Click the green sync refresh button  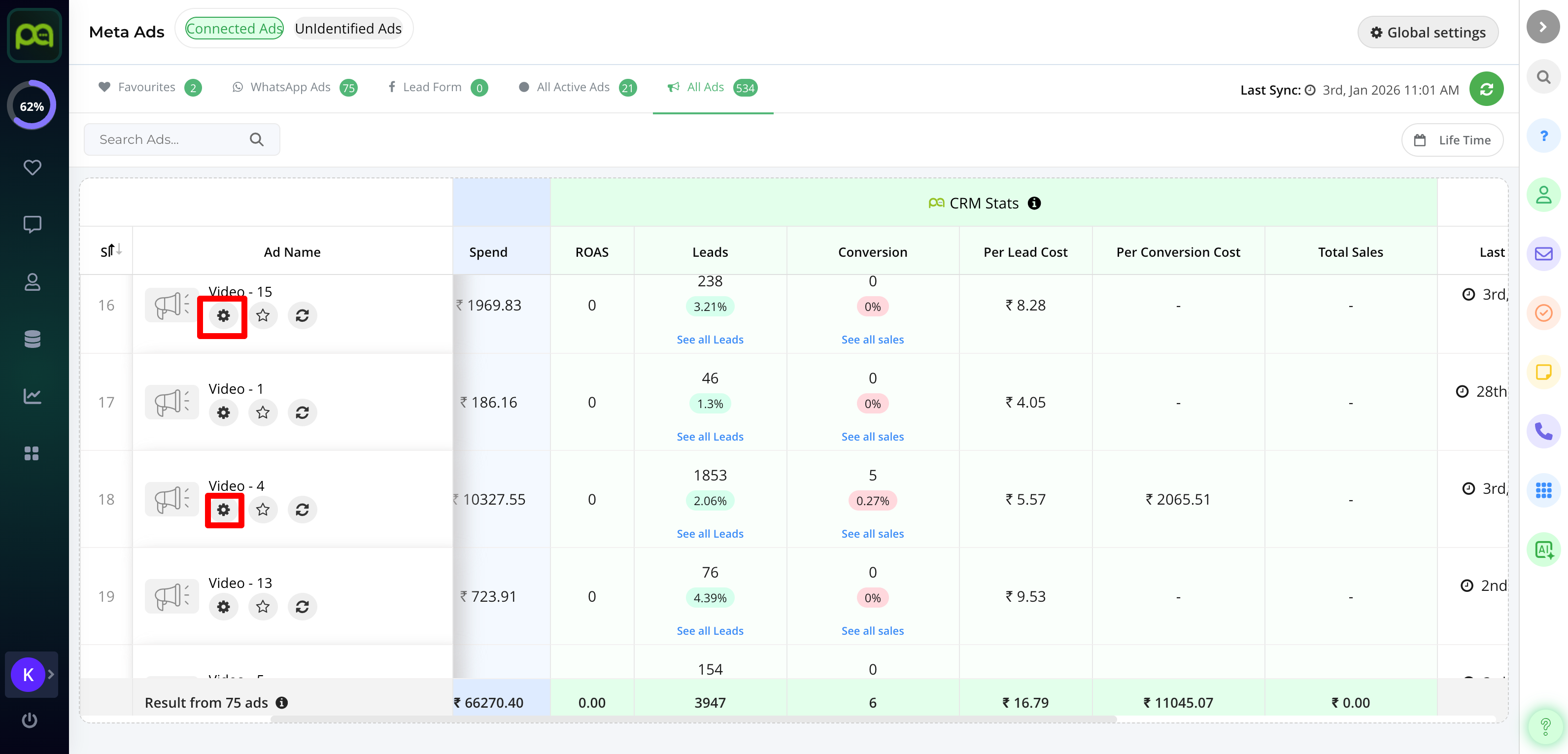1486,90
